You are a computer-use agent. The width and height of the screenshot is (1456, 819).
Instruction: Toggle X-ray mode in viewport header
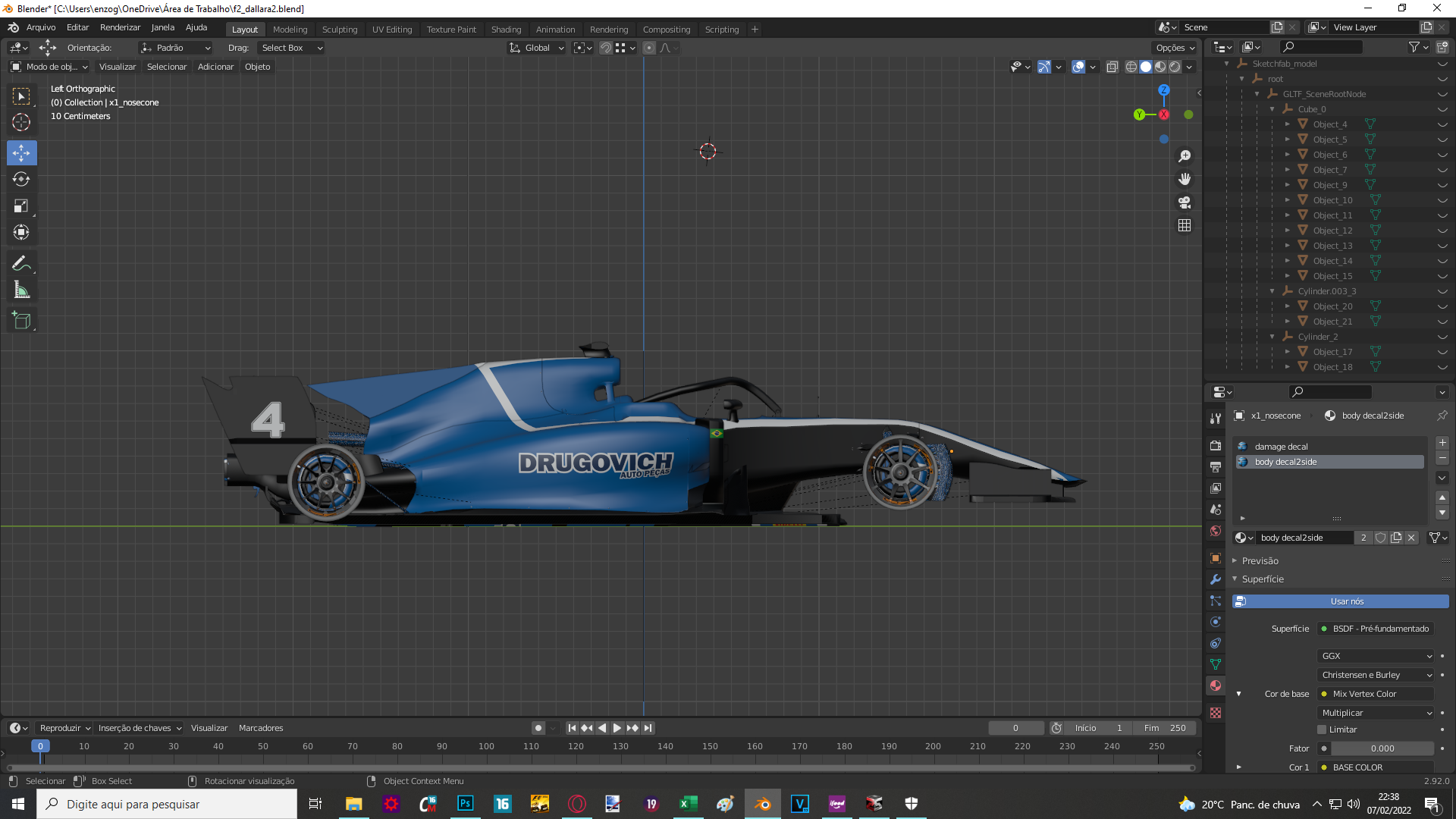tap(1112, 67)
